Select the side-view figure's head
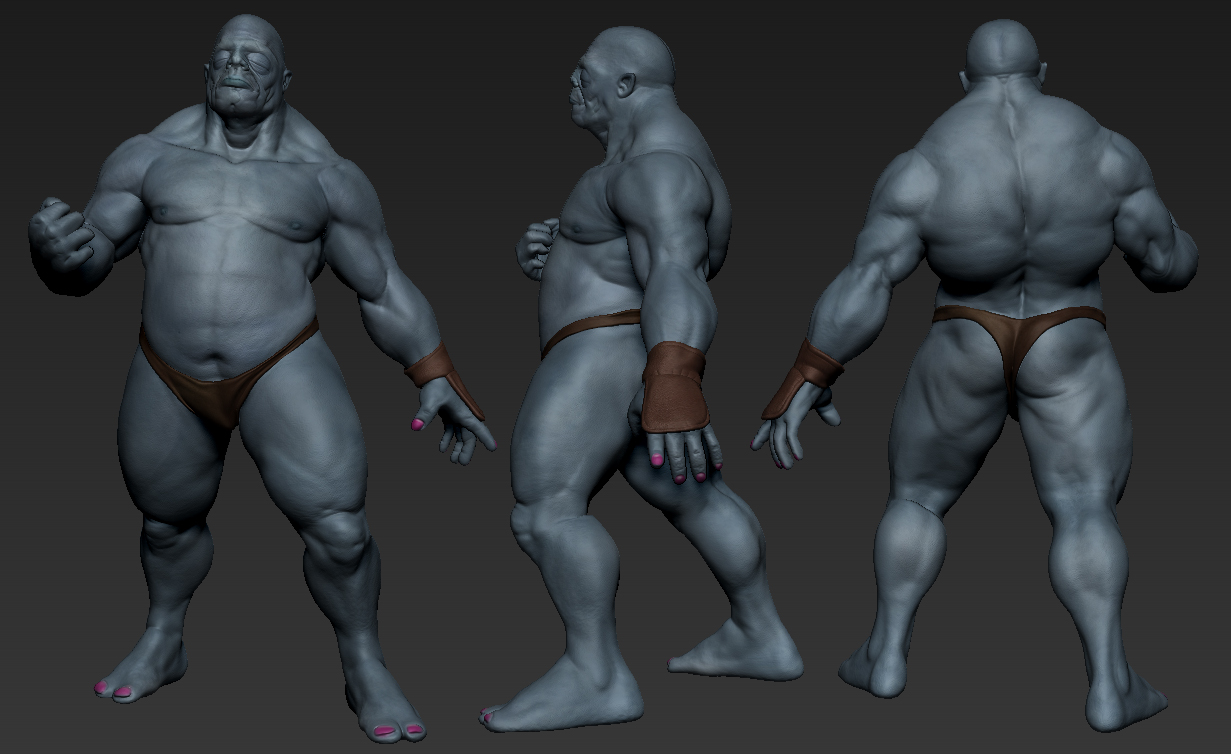Screen dimensions: 1231x754 tap(621, 78)
